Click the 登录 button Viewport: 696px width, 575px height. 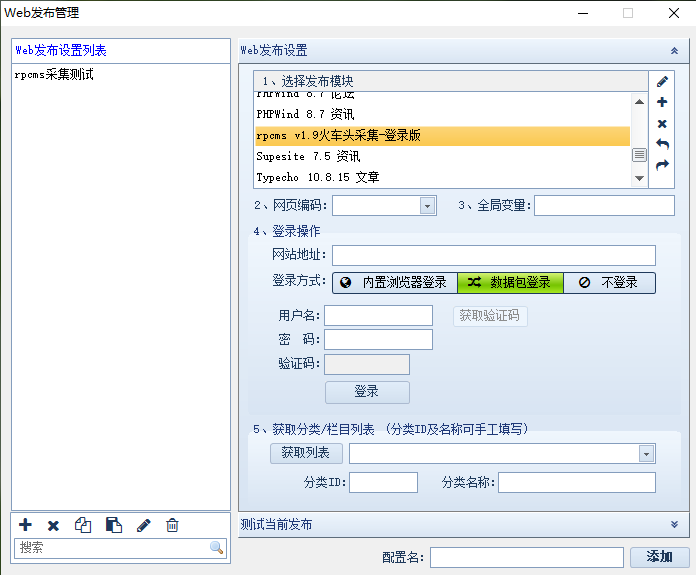(367, 392)
